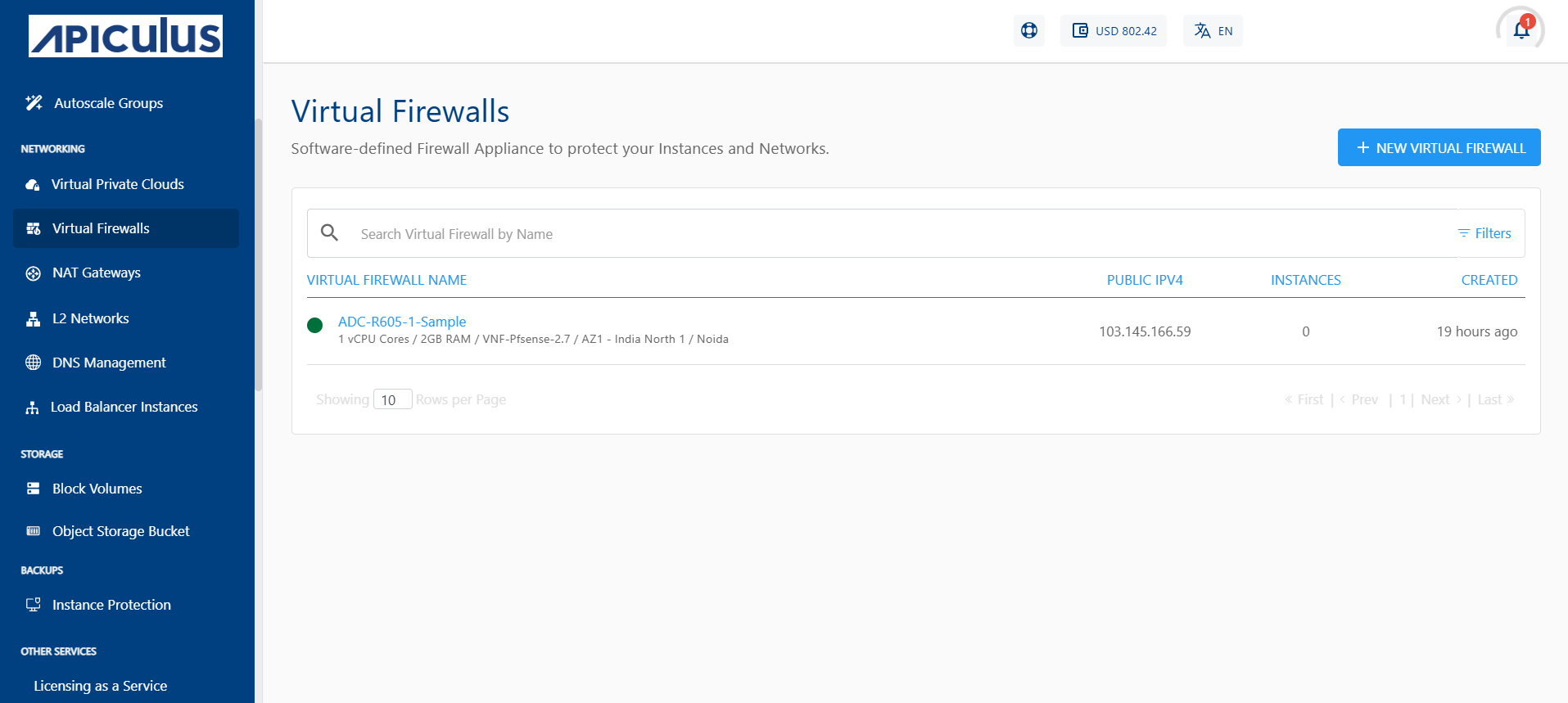This screenshot has height=703, width=1568.
Task: Sort by Public IPv4 column header
Action: pyautogui.click(x=1145, y=280)
